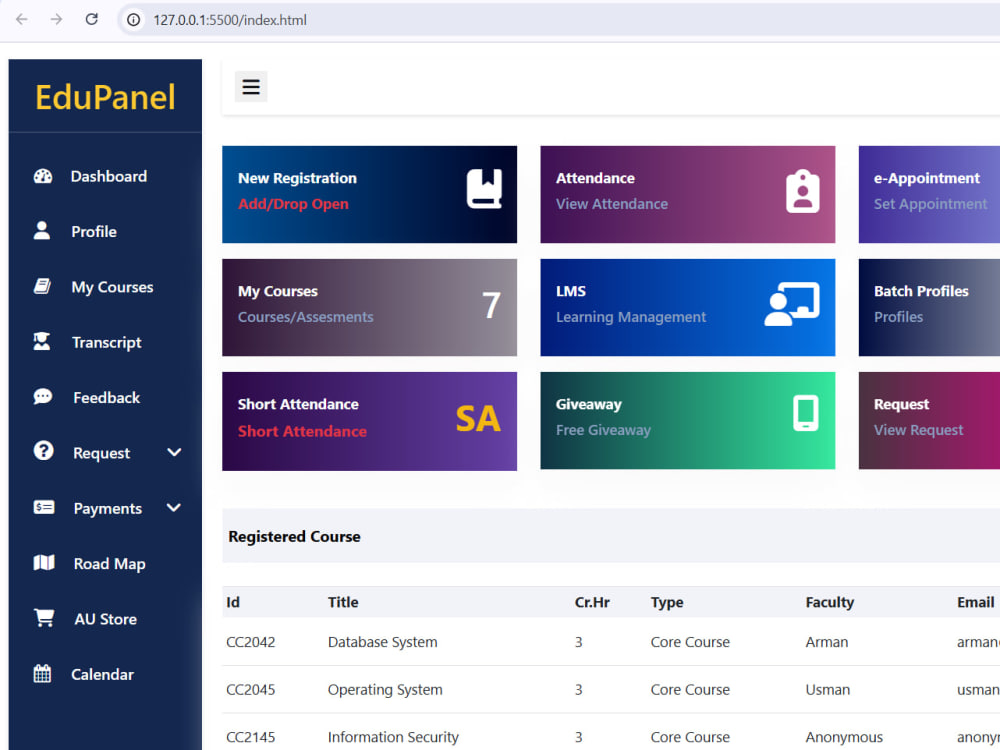Click the browser back arrow
Image resolution: width=1000 pixels, height=750 pixels.
pyautogui.click(x=22, y=20)
